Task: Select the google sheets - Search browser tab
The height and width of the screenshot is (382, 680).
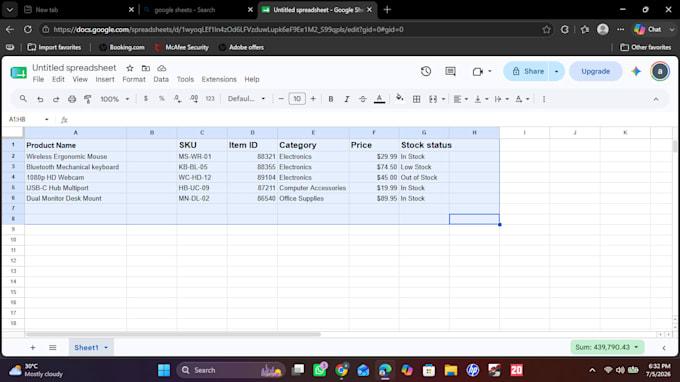Action: click(x=198, y=10)
